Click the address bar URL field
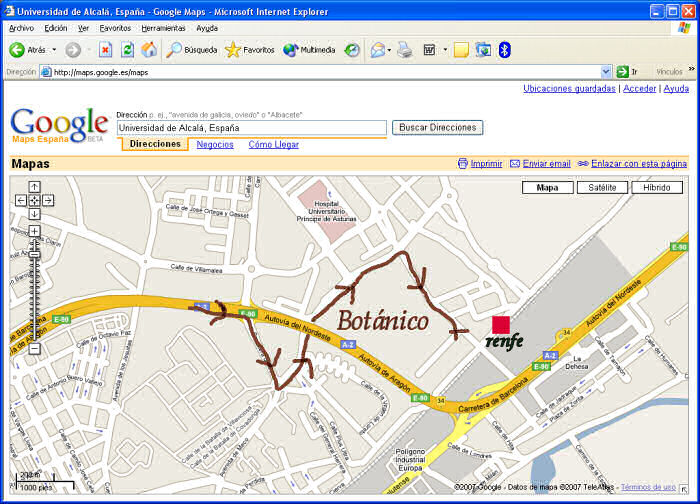This screenshot has height=504, width=700. click(321, 72)
